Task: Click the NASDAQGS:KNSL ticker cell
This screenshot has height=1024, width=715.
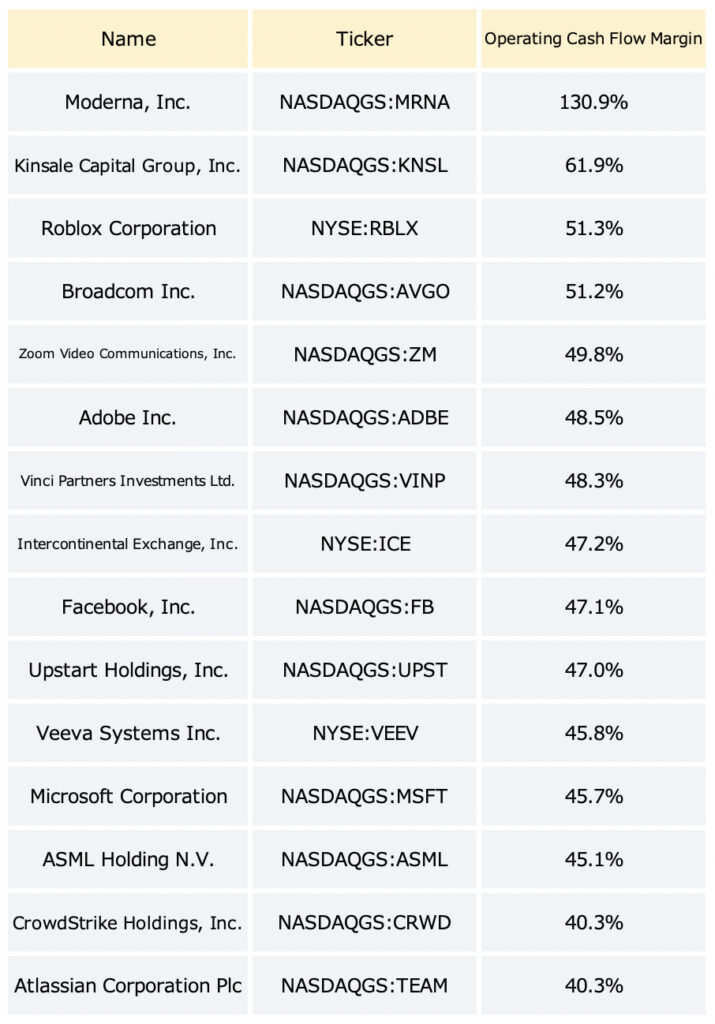Action: click(364, 165)
